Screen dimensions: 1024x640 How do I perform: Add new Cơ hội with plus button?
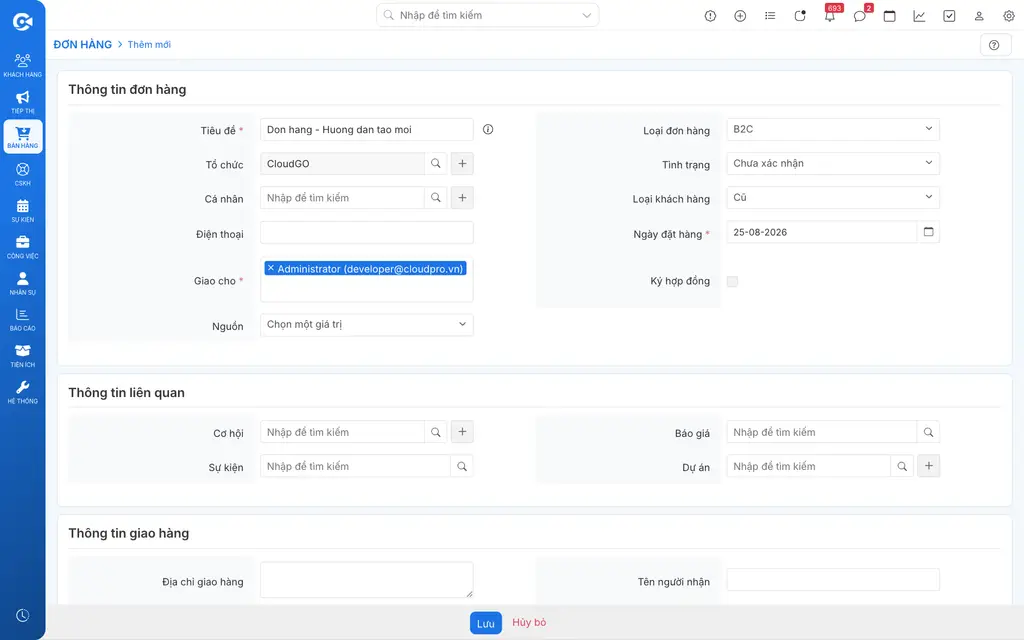click(462, 432)
